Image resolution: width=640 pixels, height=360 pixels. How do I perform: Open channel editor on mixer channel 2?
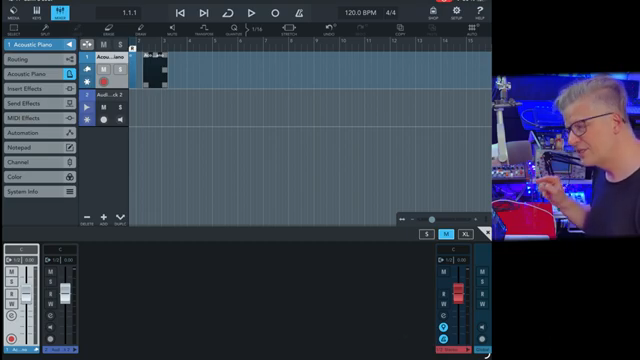point(50,316)
